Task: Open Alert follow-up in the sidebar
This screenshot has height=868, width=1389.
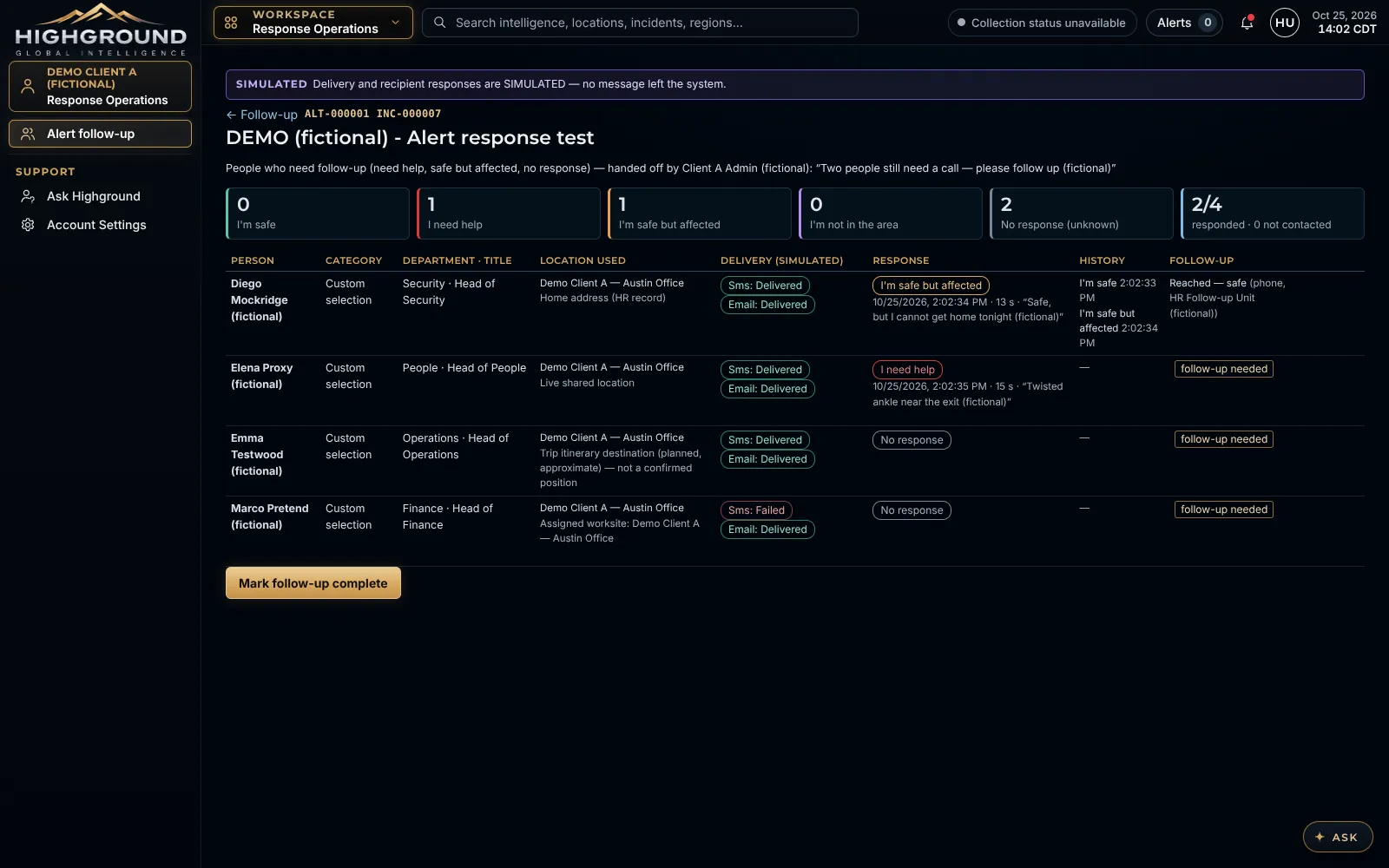Action: (101, 134)
